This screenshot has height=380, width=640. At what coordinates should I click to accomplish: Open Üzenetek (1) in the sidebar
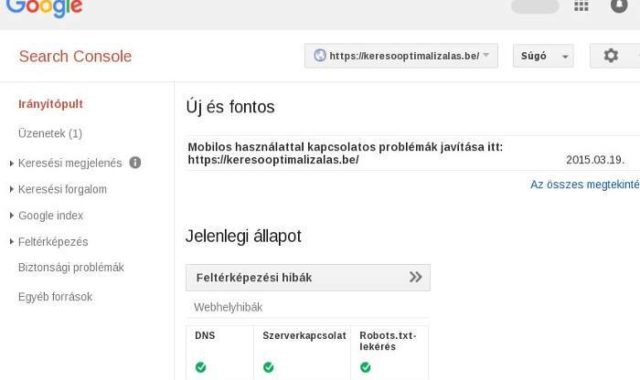[x=50, y=133]
